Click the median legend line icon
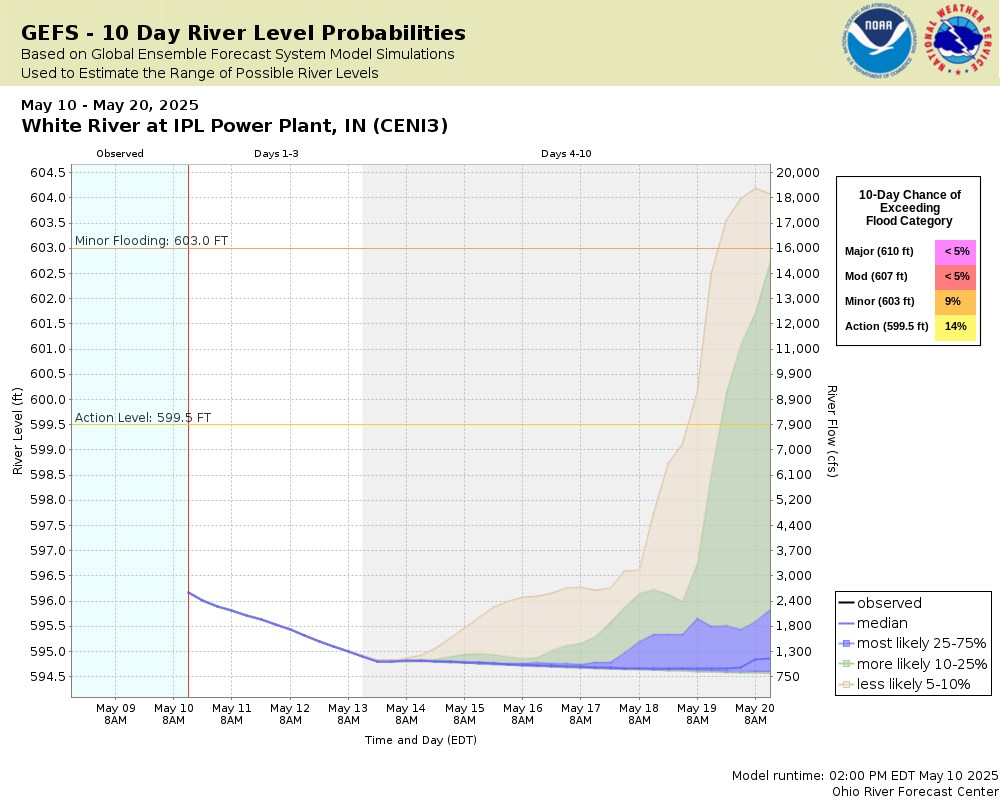The image size is (1000, 800). click(x=846, y=623)
